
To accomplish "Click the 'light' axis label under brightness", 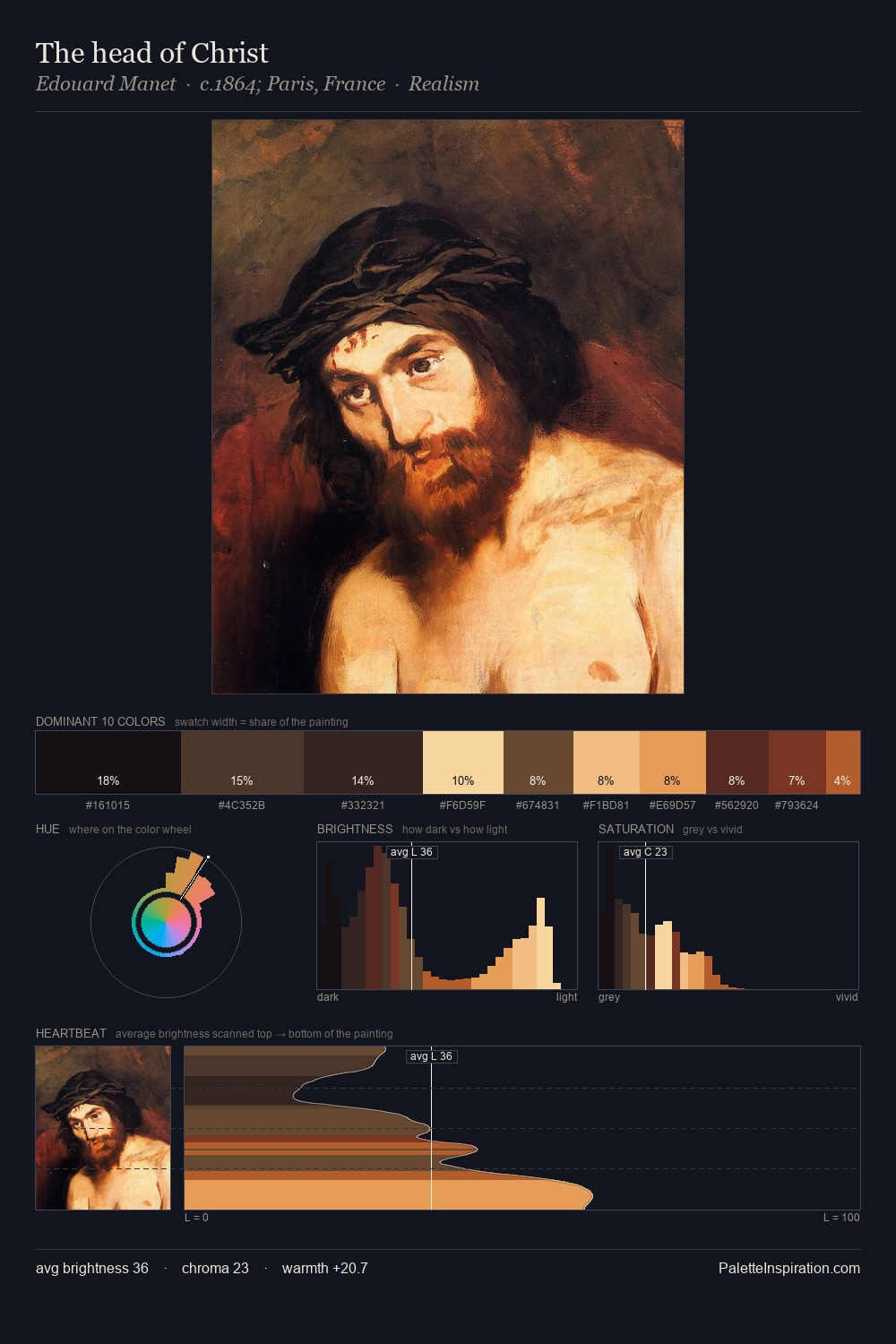I will click(x=567, y=997).
